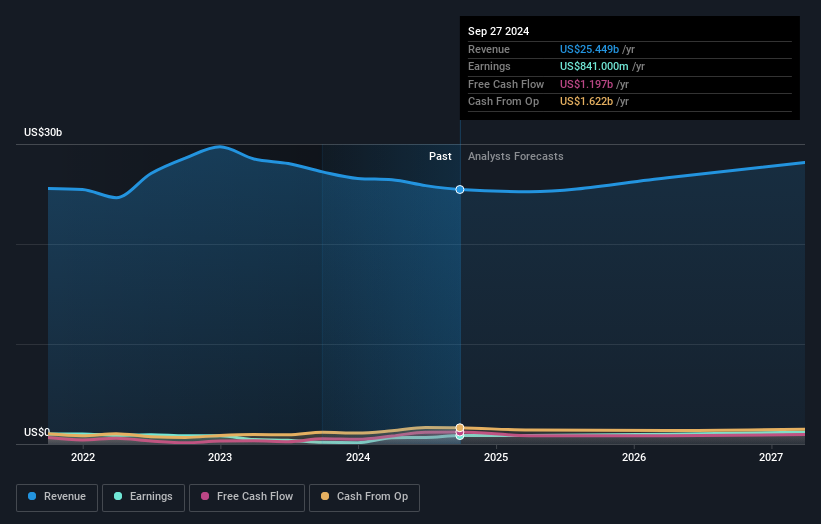Click the US$25.449b revenue value
Image resolution: width=821 pixels, height=524 pixels.
[x=590, y=49]
